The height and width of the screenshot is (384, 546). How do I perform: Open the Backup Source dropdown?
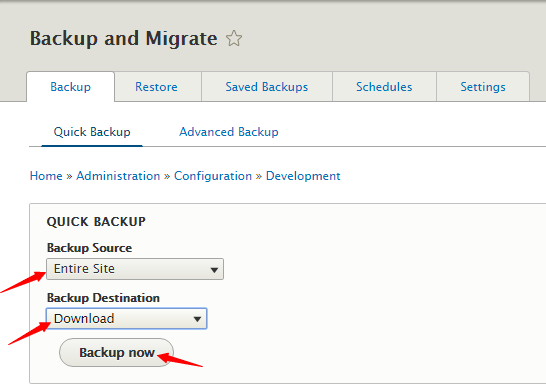click(135, 269)
